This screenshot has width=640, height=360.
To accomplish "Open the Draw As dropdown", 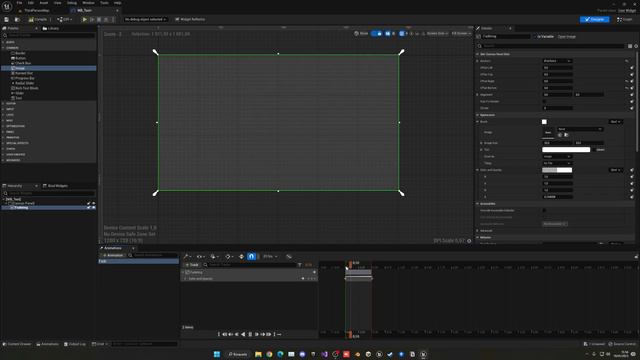I will 557,156.
